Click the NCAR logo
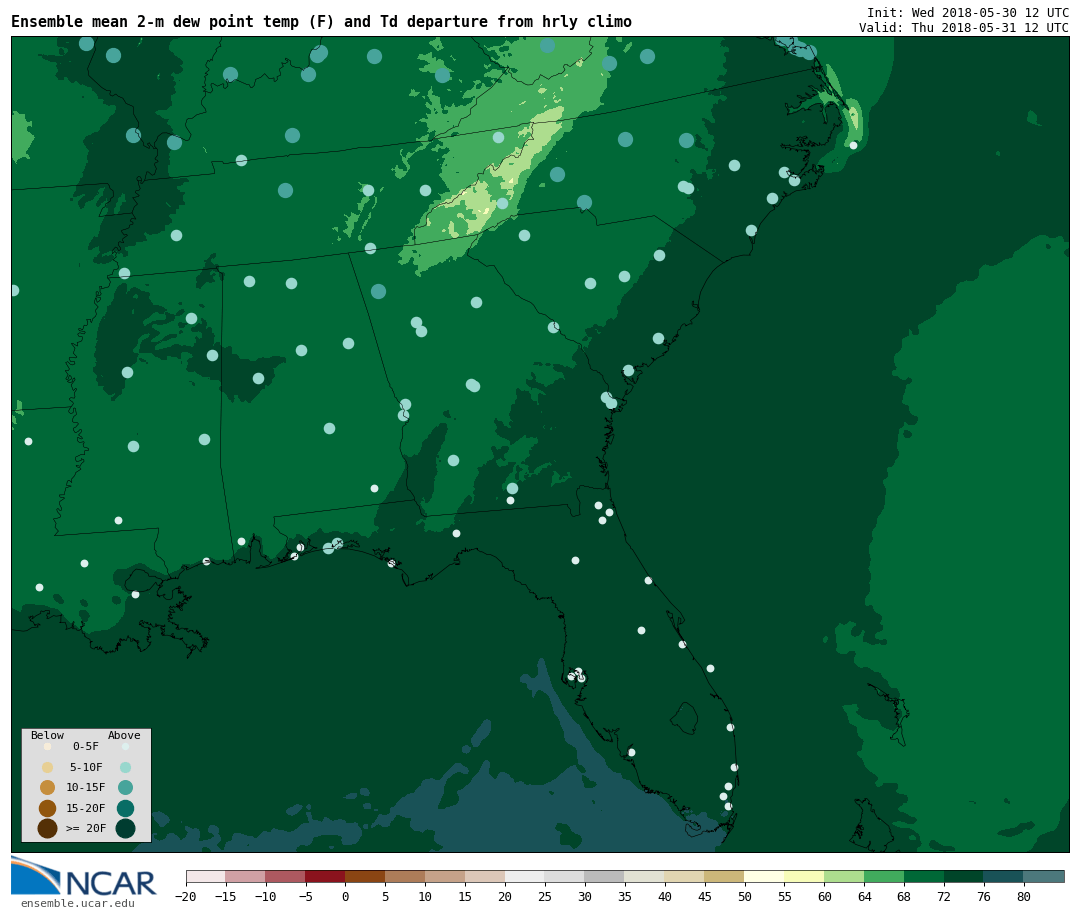 point(83,876)
